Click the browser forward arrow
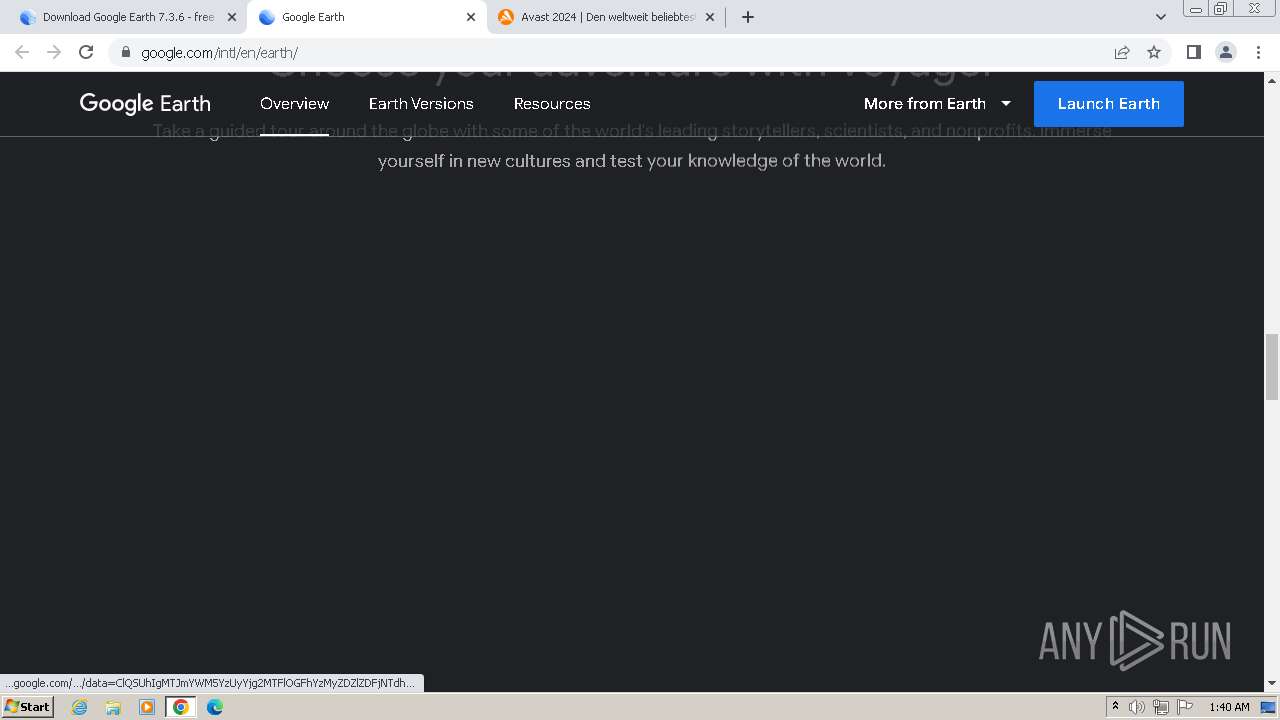 pyautogui.click(x=54, y=52)
